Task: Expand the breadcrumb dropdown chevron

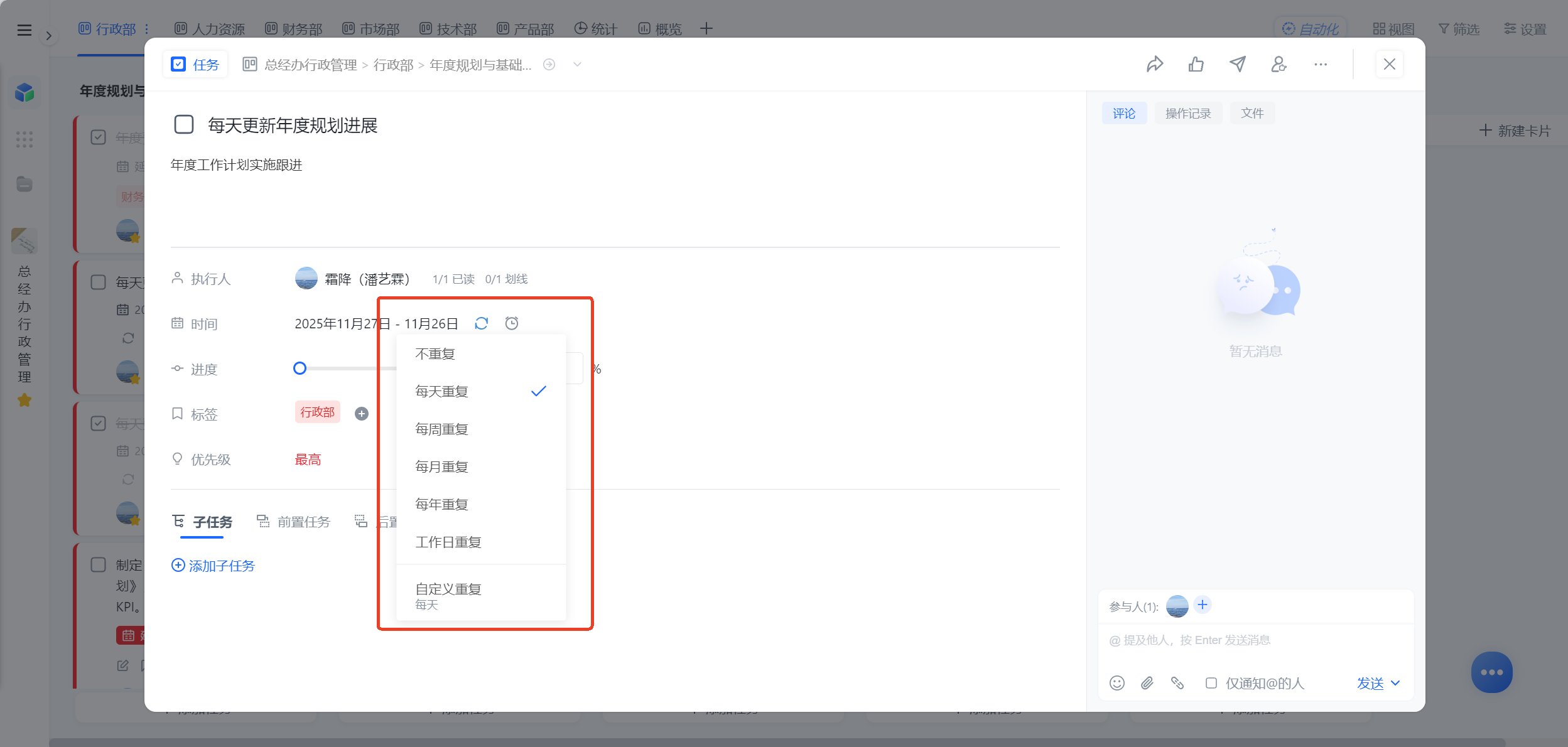Action: pyautogui.click(x=578, y=65)
